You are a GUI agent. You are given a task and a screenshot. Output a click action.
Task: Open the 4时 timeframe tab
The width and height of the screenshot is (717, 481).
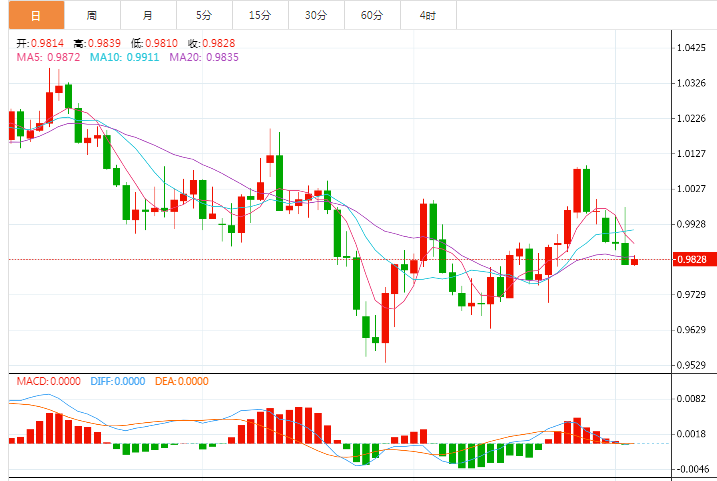[x=428, y=15]
